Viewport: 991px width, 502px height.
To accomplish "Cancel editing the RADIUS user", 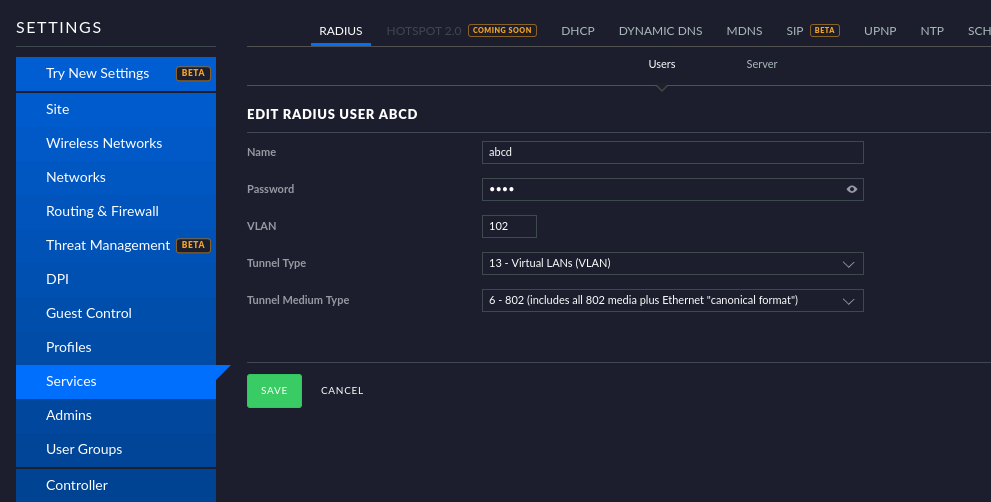I will 342,391.
